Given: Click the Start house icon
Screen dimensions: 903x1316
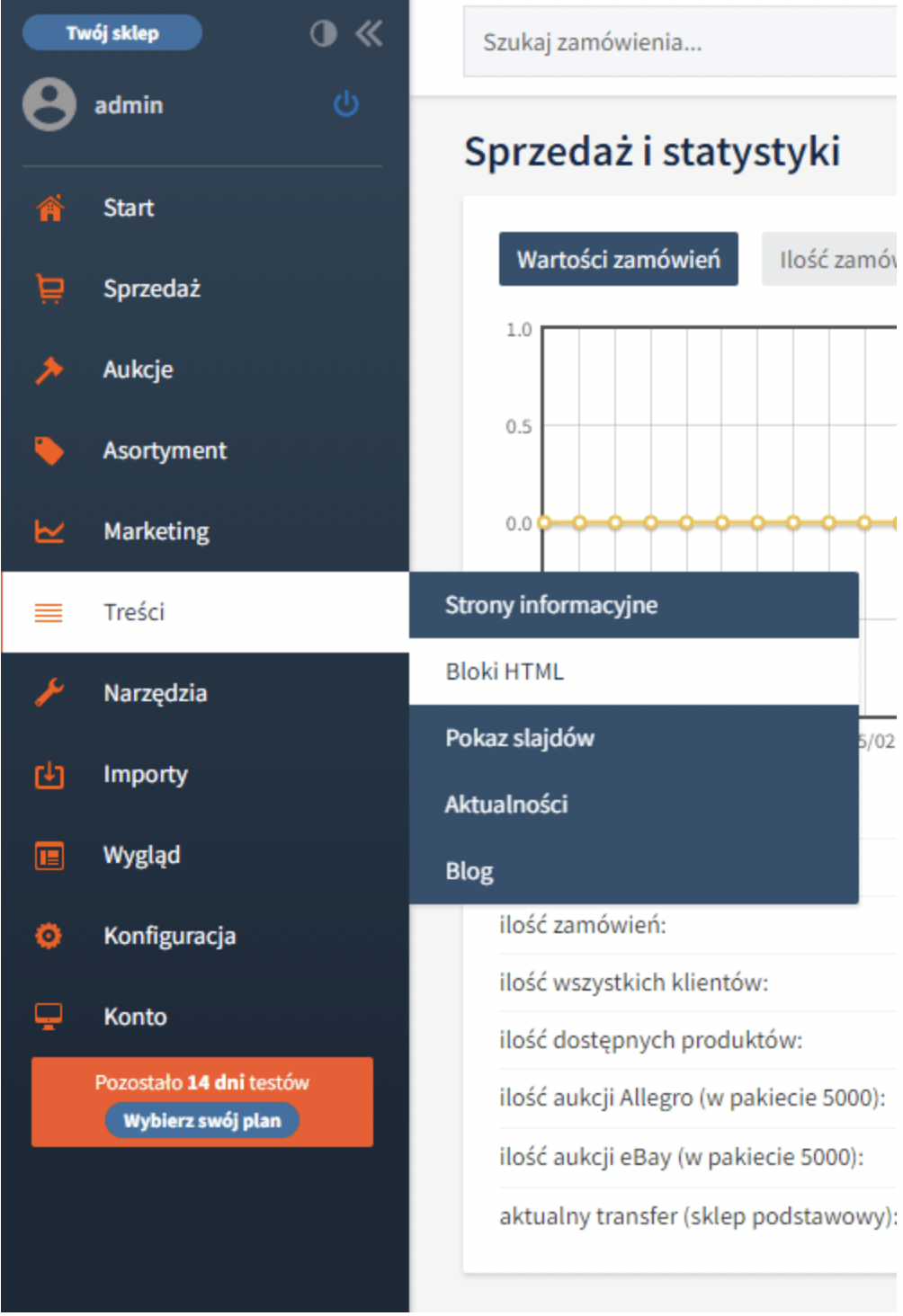Looking at the screenshot, I should (49, 208).
